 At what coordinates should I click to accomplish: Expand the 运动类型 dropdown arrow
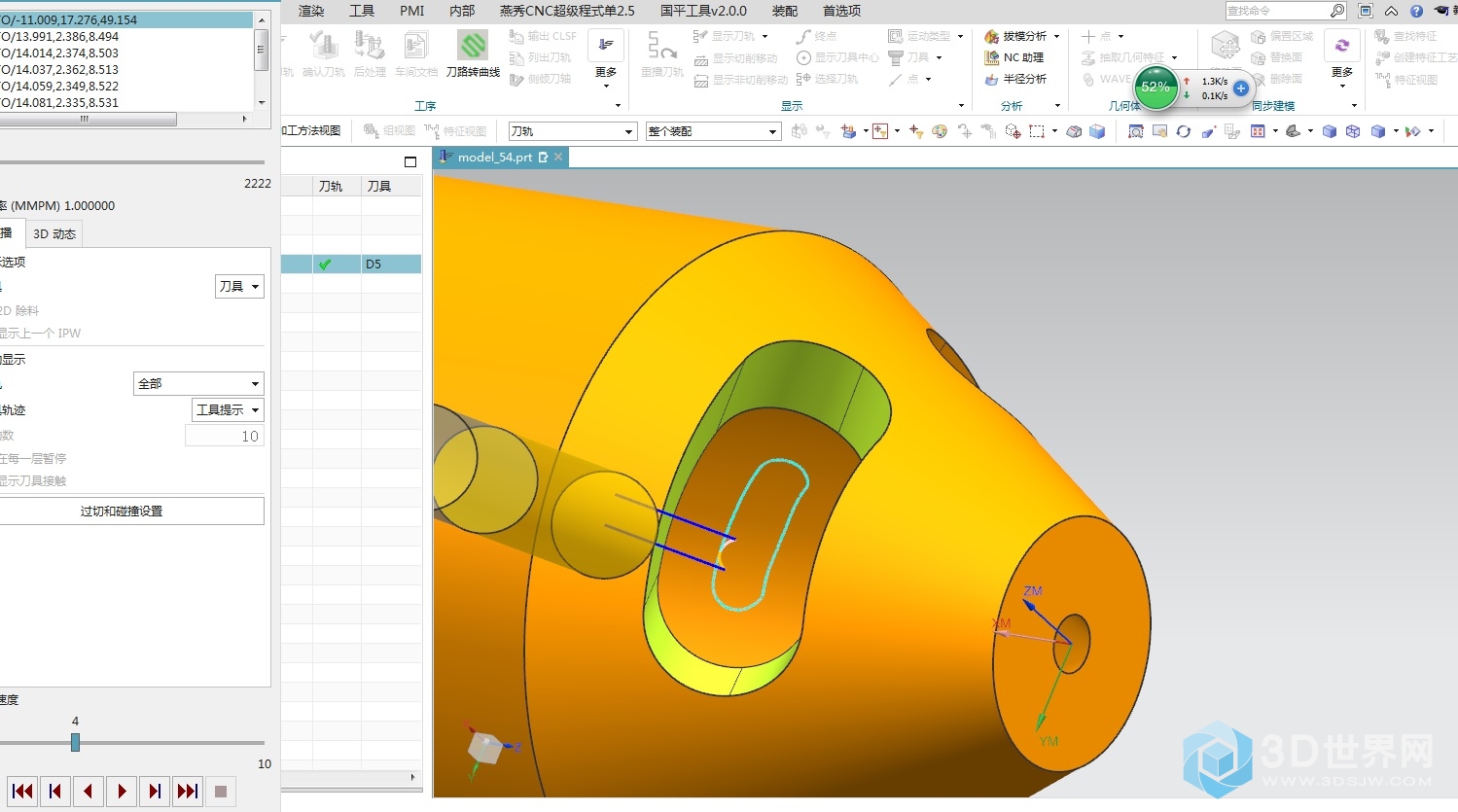[960, 36]
